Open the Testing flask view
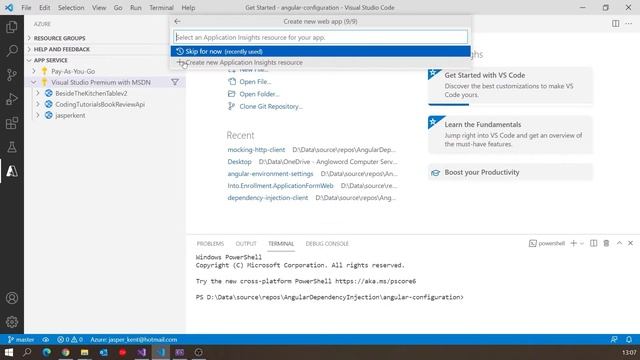The height and width of the screenshot is (360, 640). coord(12,147)
